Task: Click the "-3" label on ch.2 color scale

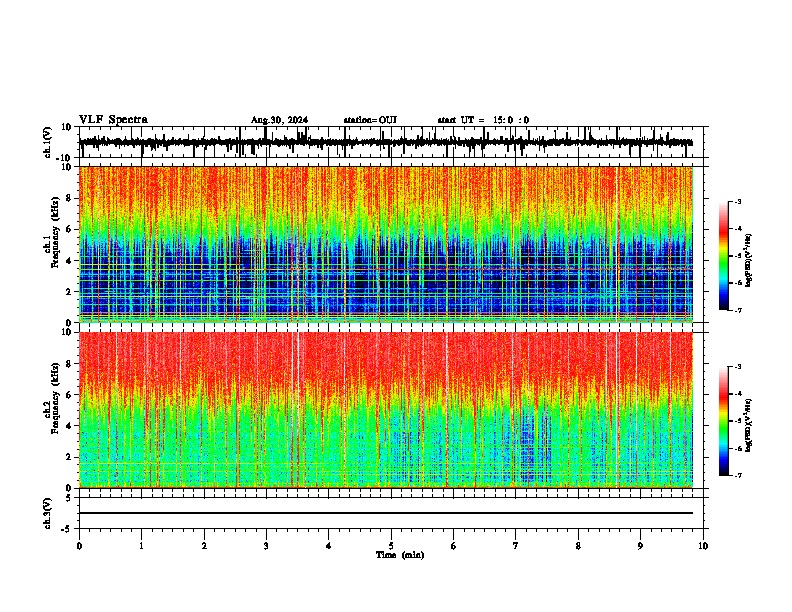Action: pos(738,367)
